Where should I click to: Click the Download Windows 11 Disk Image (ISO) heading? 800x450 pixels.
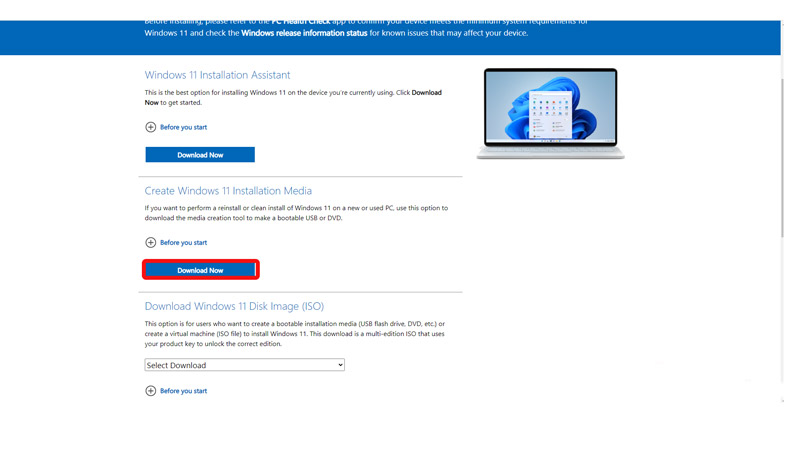(234, 306)
